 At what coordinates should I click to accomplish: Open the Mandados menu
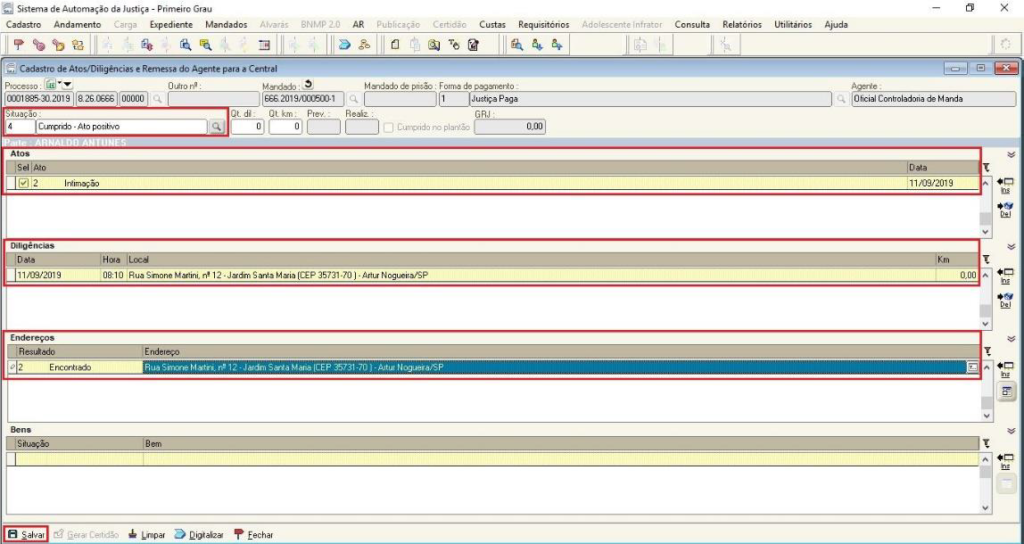point(226,25)
